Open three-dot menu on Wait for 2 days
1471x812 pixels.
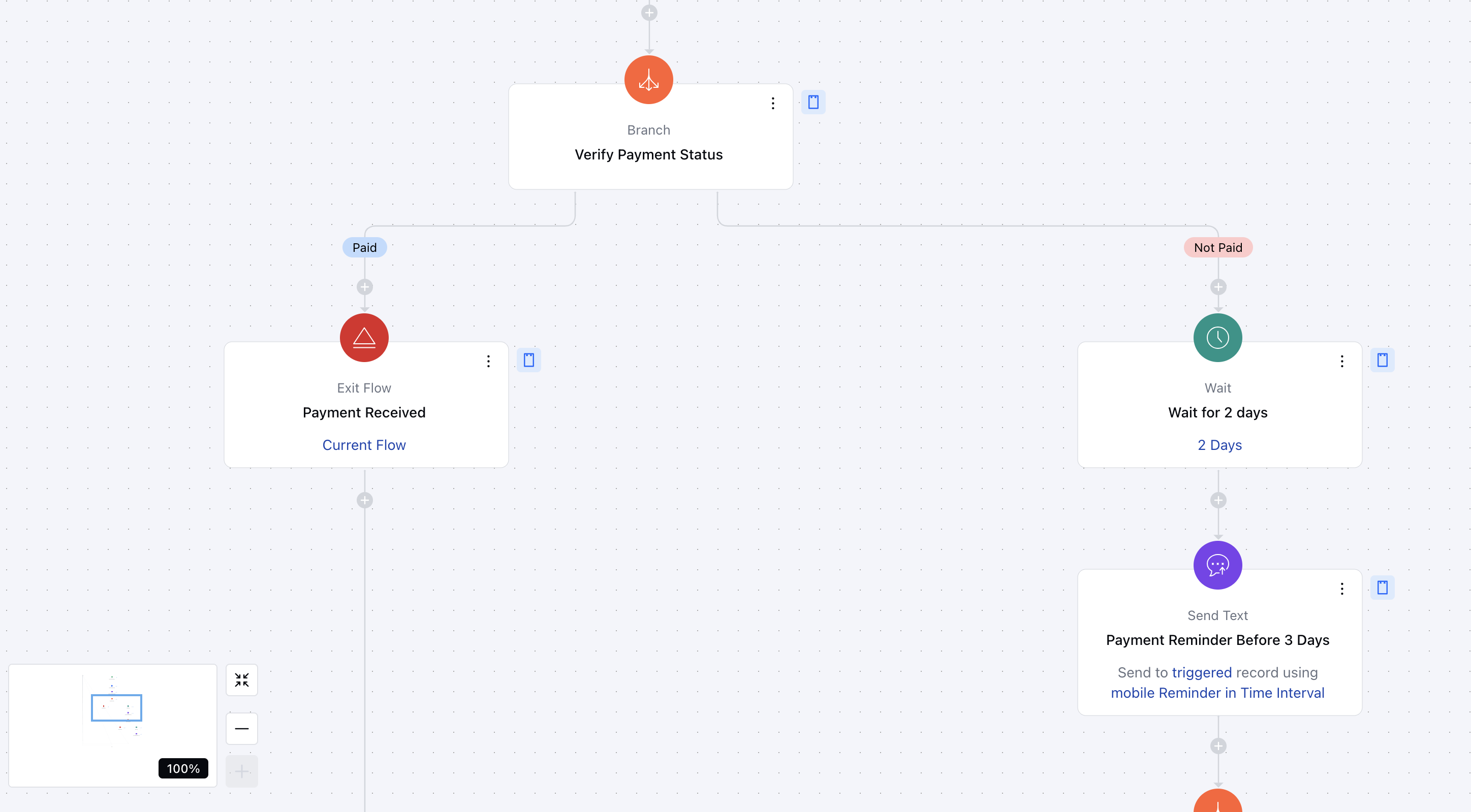coord(1341,361)
